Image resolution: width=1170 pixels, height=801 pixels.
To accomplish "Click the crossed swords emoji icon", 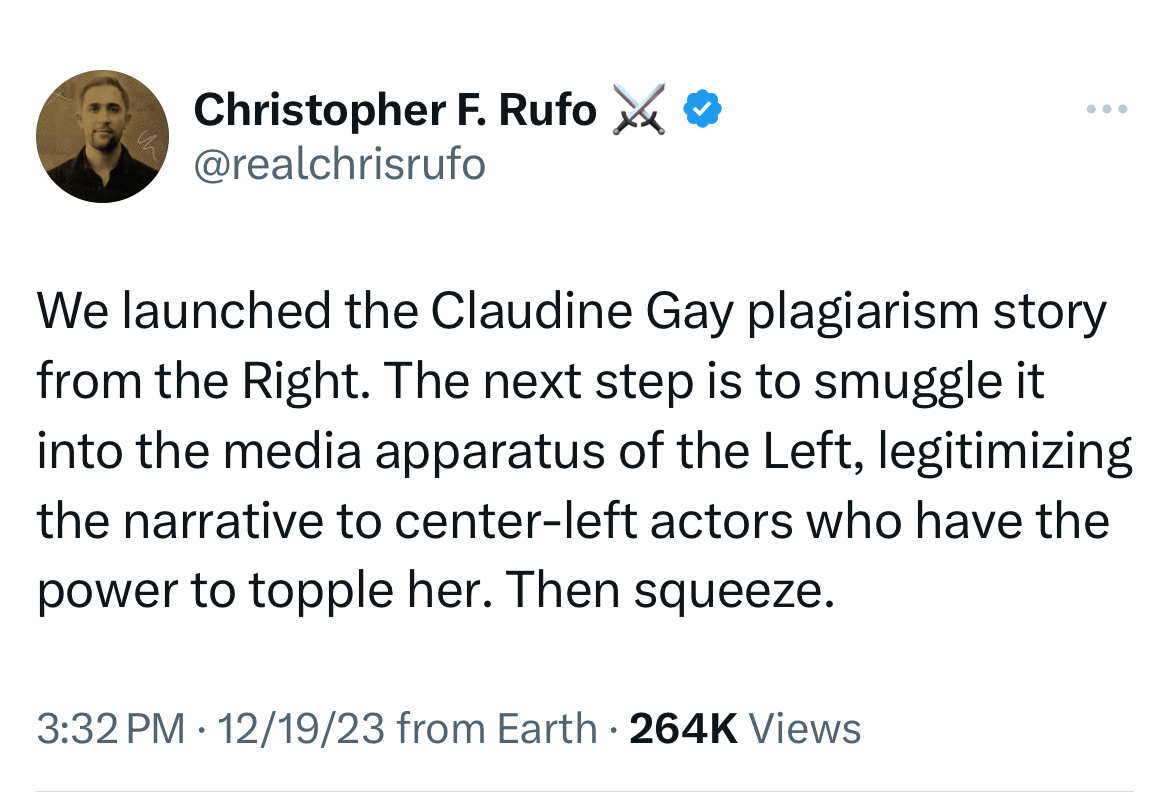I will coord(640,109).
